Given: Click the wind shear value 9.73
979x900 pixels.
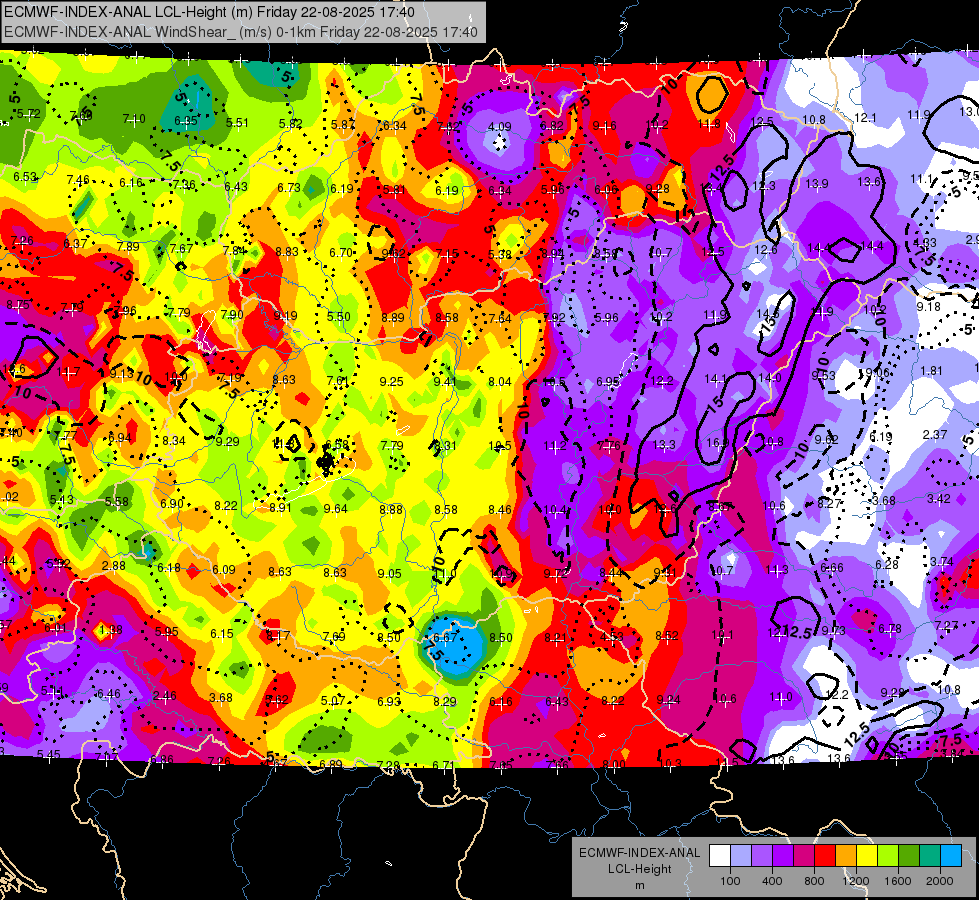Looking at the screenshot, I should pyautogui.click(x=834, y=631).
